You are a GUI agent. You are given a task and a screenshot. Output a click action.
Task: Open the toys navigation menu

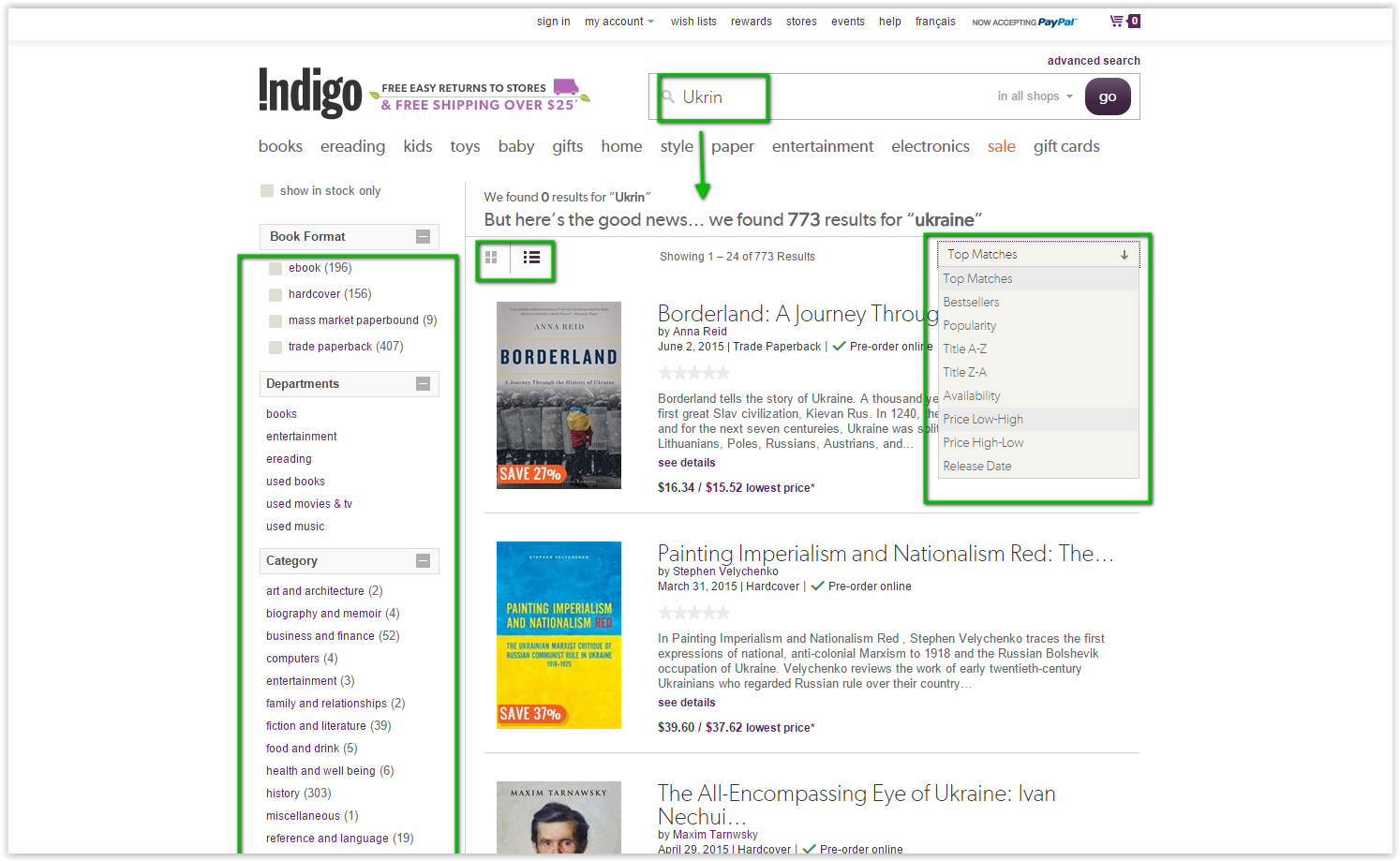coord(465,147)
